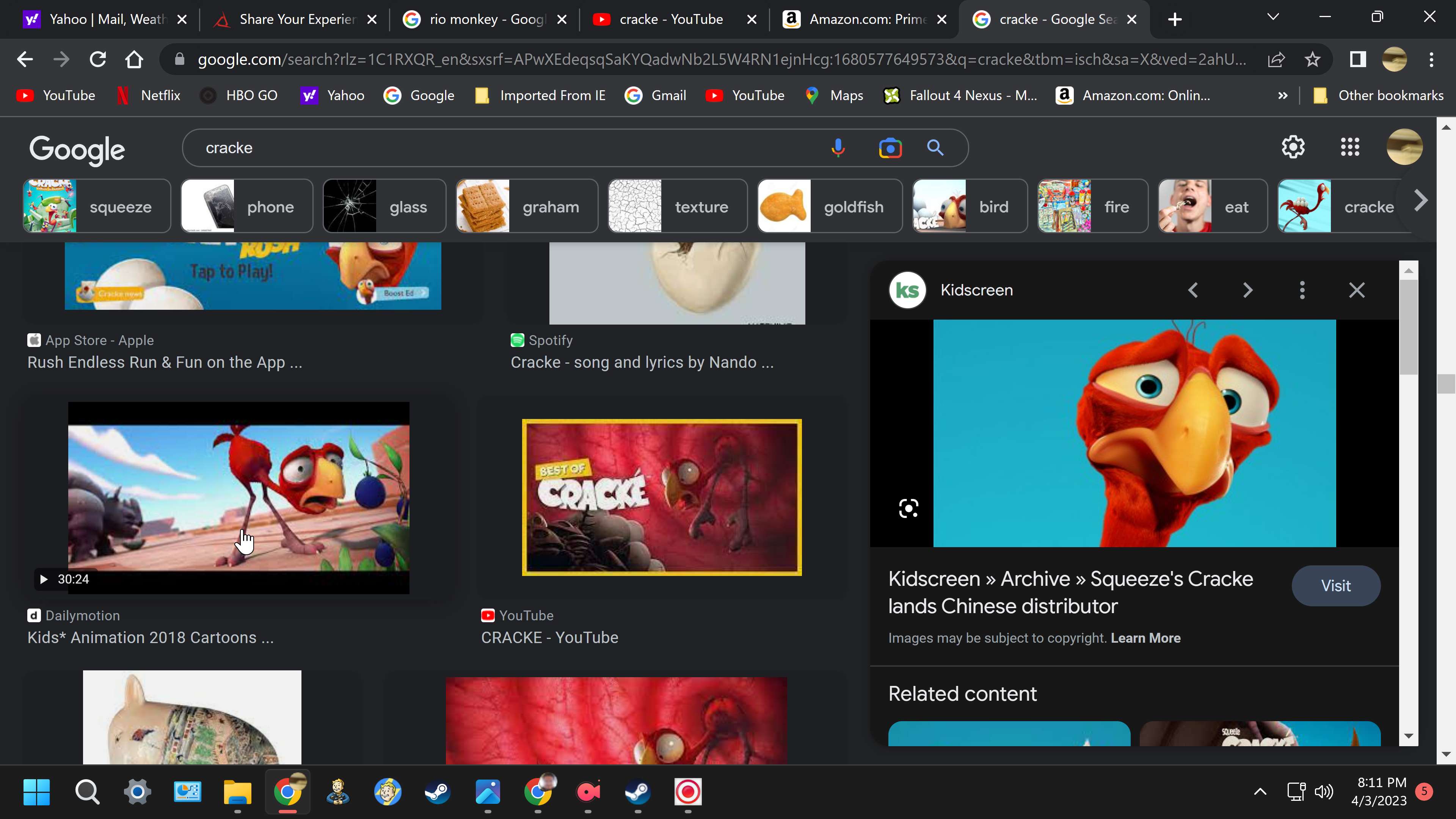This screenshot has width=1456, height=819.
Task: Filter results by glass chip
Action: (x=384, y=206)
